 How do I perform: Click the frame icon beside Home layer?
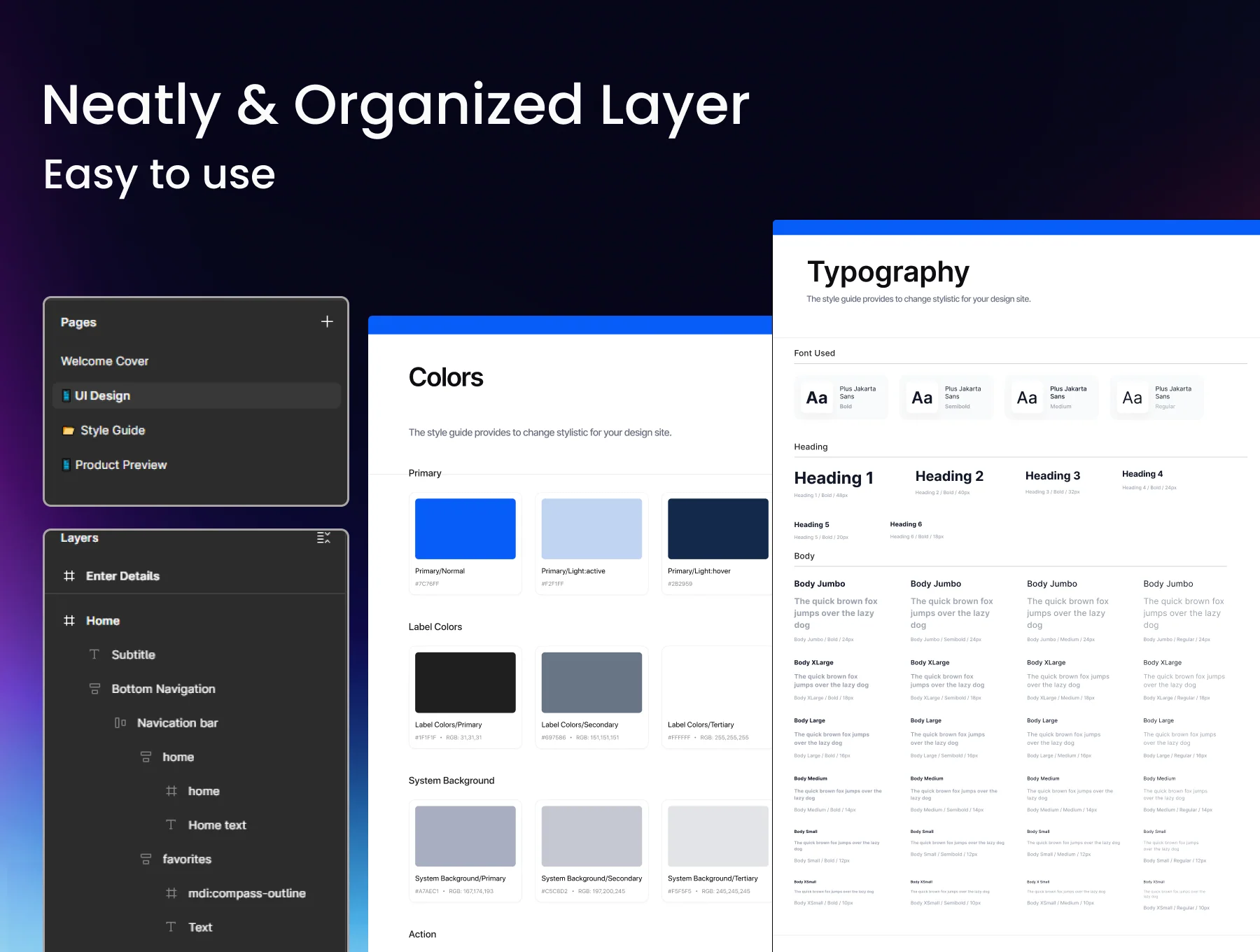(x=69, y=620)
